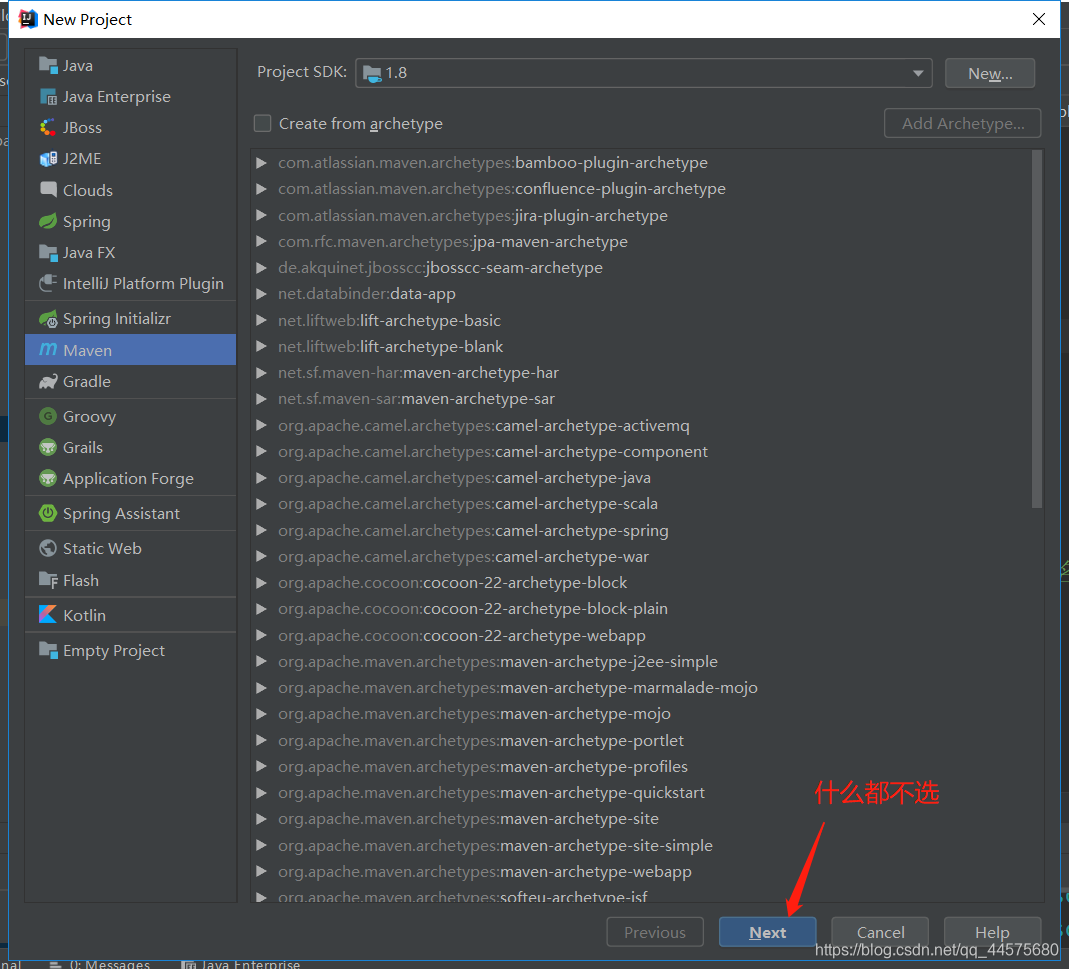Screen dimensions: 1069x969
Task: Click the Next button
Action: pyautogui.click(x=768, y=931)
